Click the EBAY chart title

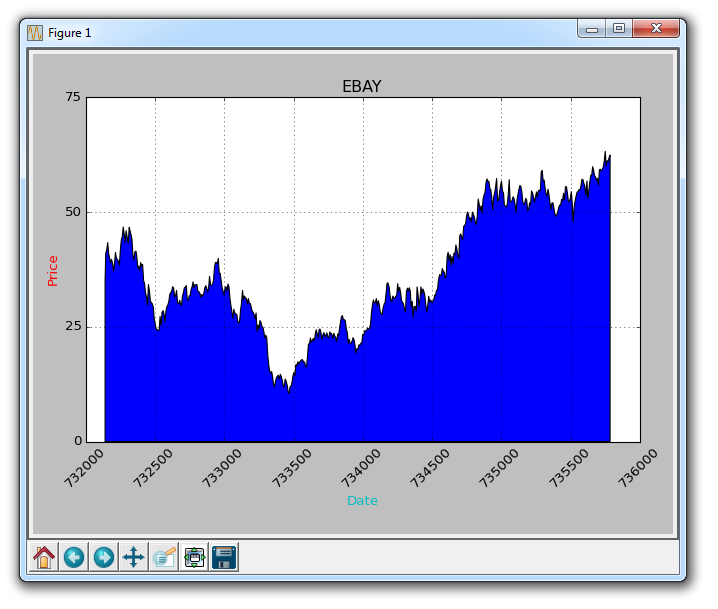[x=362, y=87]
